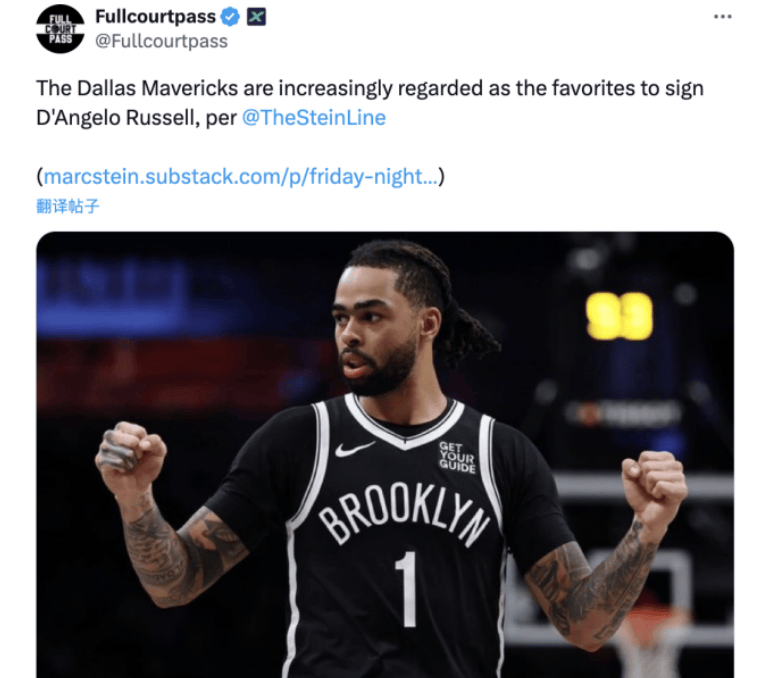Translate the post via 翻译帖子
The image size is (776, 678).
[68, 206]
